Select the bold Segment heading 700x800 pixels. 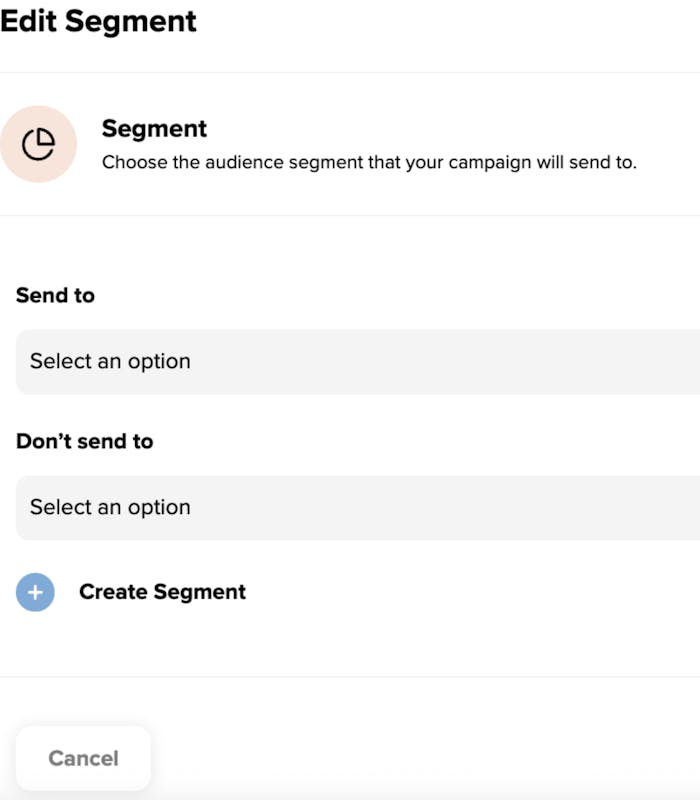[x=154, y=129]
